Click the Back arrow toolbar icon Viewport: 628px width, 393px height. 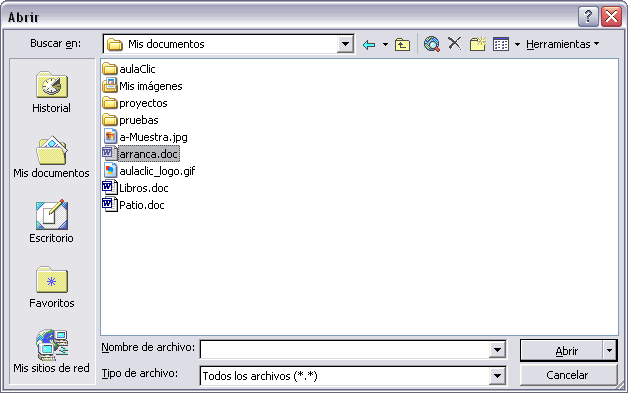click(369, 44)
